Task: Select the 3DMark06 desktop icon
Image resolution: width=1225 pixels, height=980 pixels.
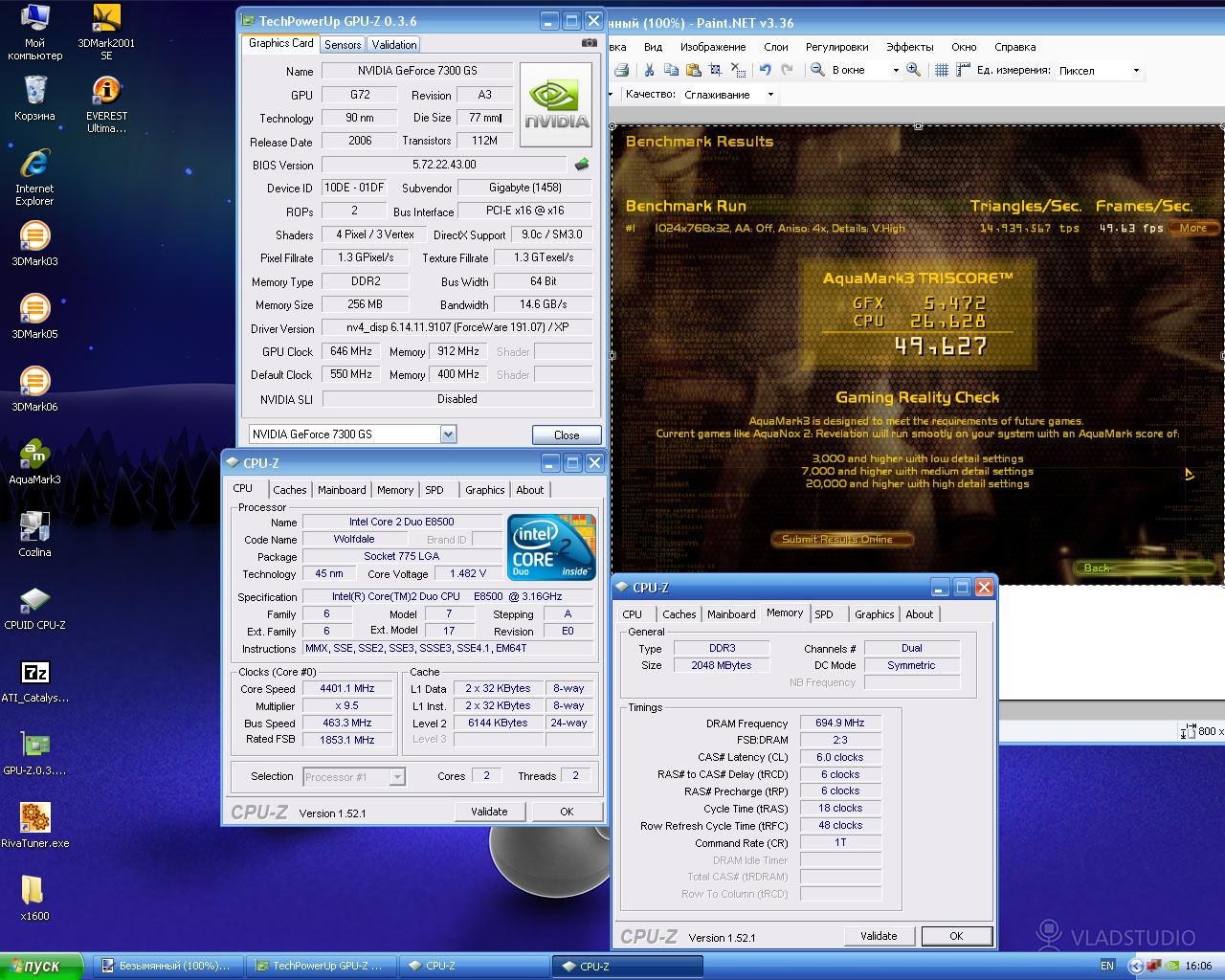Action: [x=34, y=390]
